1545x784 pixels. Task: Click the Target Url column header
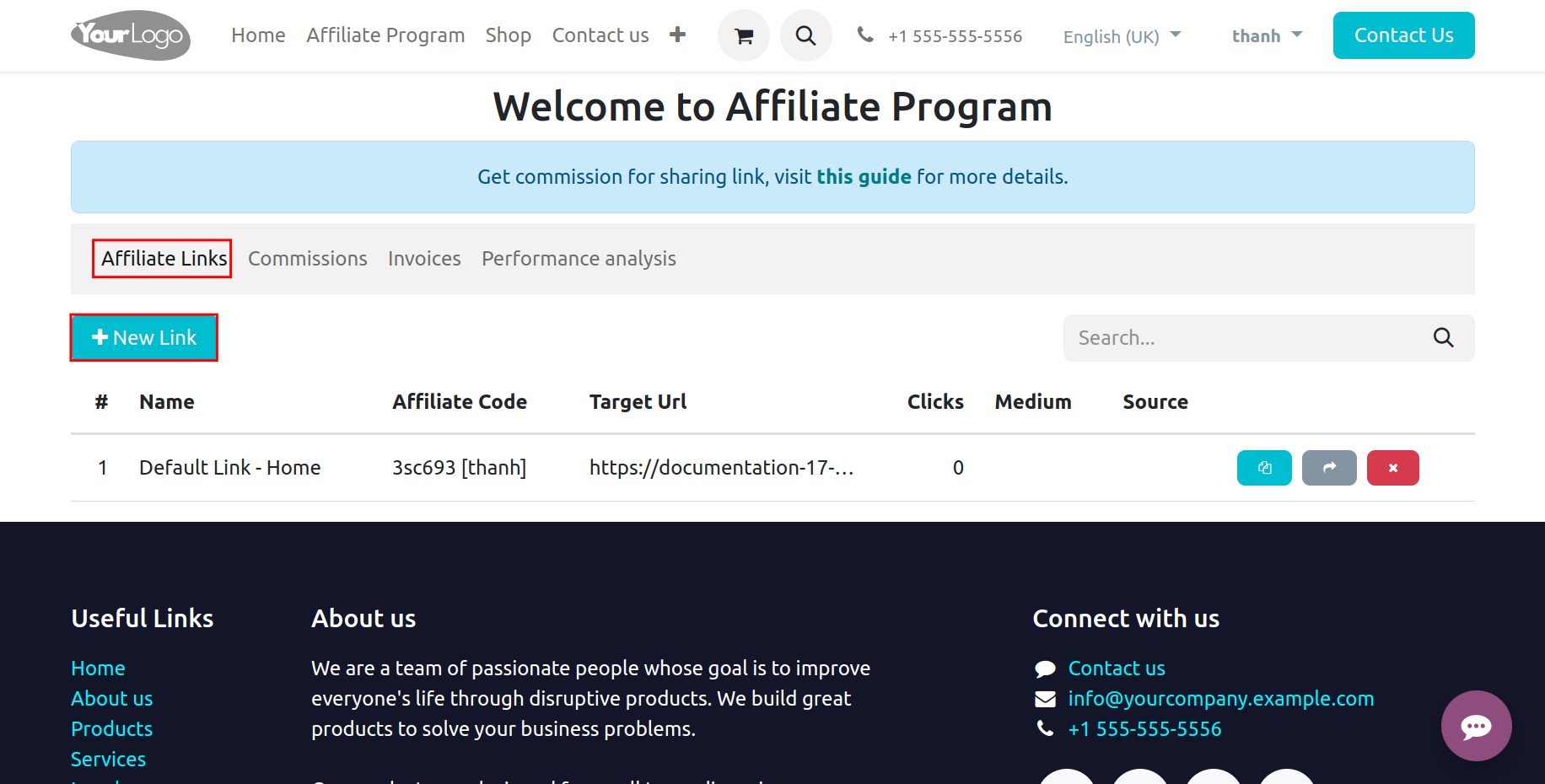[x=638, y=402]
